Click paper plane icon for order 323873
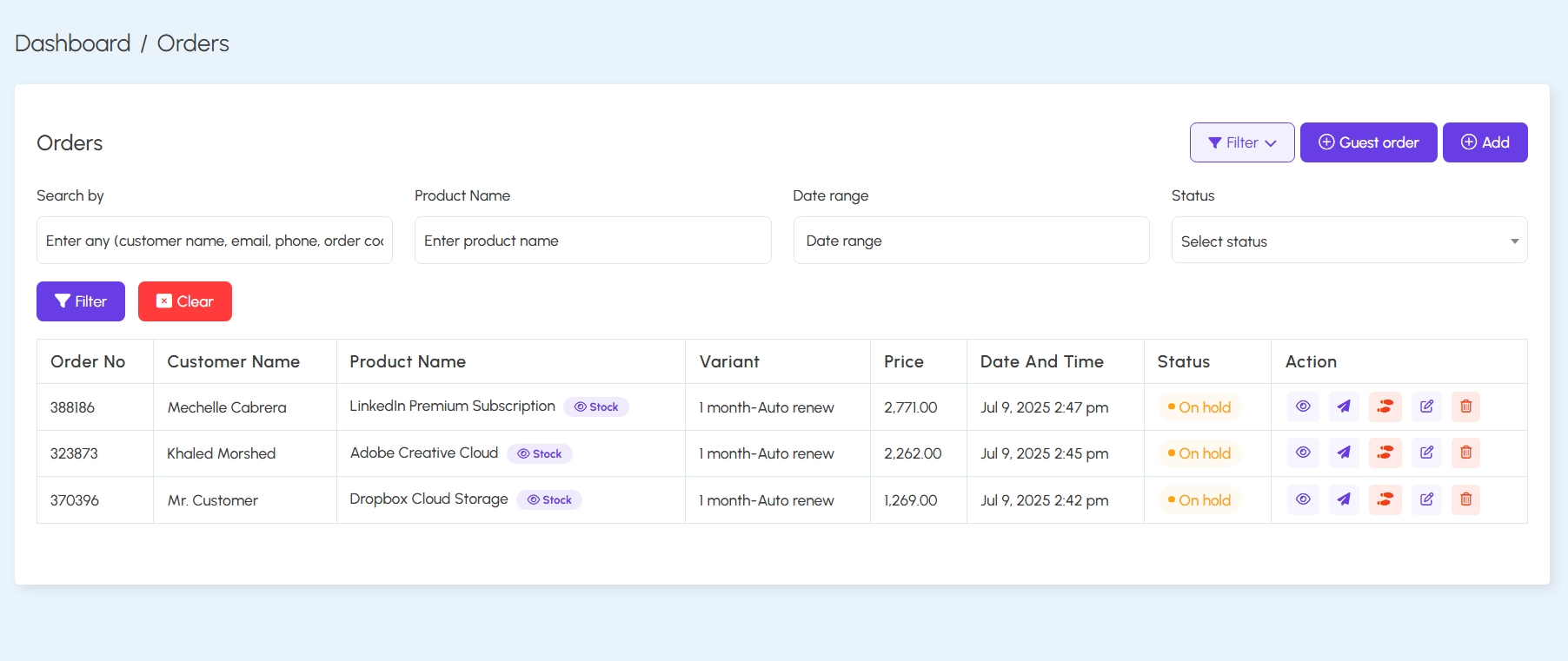The image size is (1568, 661). point(1344,453)
